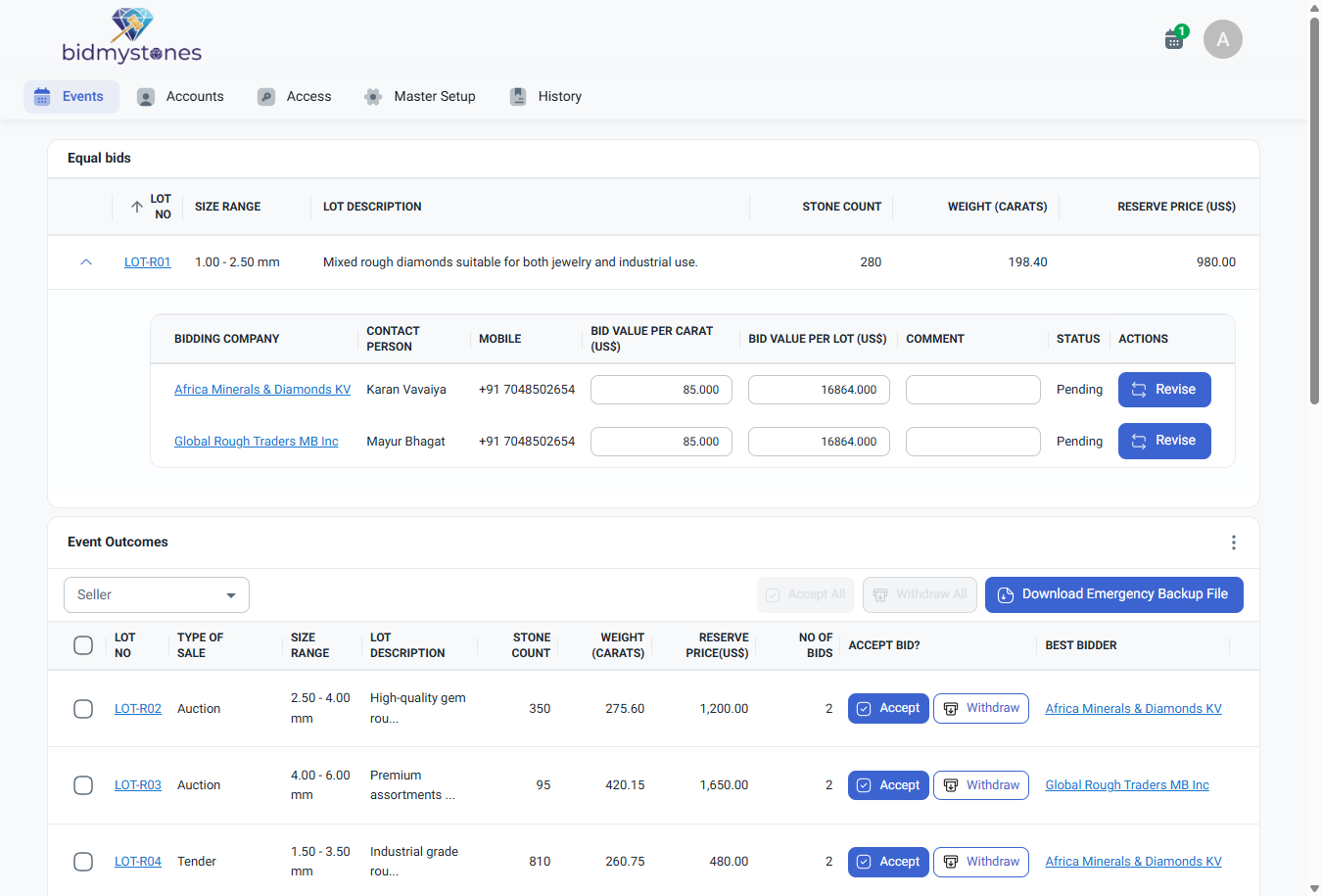The image size is (1322, 896).
Task: Select the LOT-R04 row checkbox
Action: pyautogui.click(x=83, y=862)
